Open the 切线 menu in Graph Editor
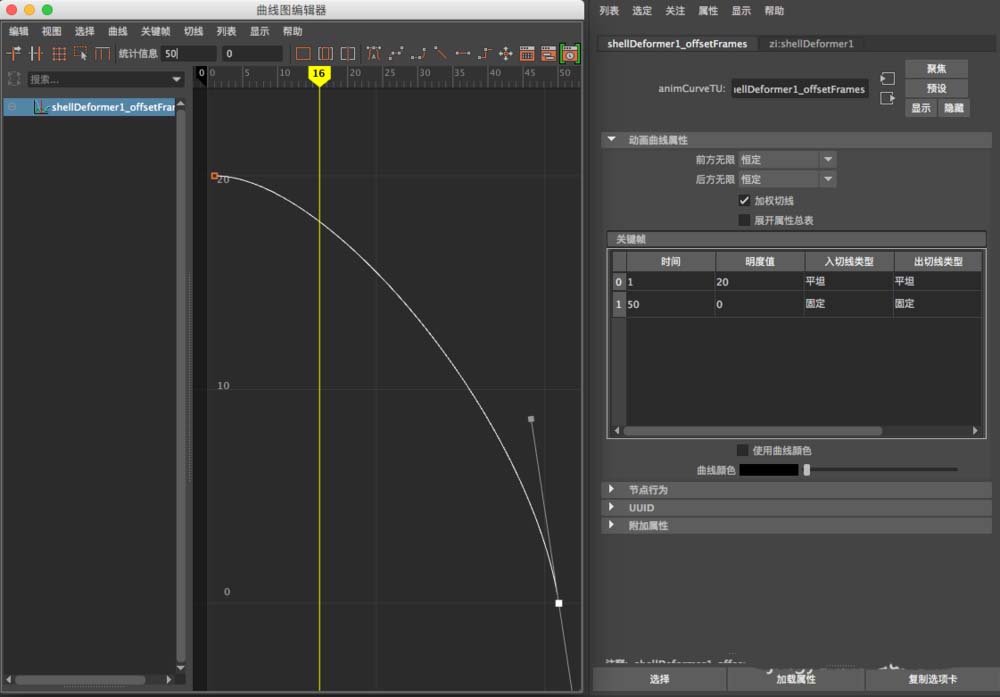The height and width of the screenshot is (697, 1000). (x=193, y=31)
